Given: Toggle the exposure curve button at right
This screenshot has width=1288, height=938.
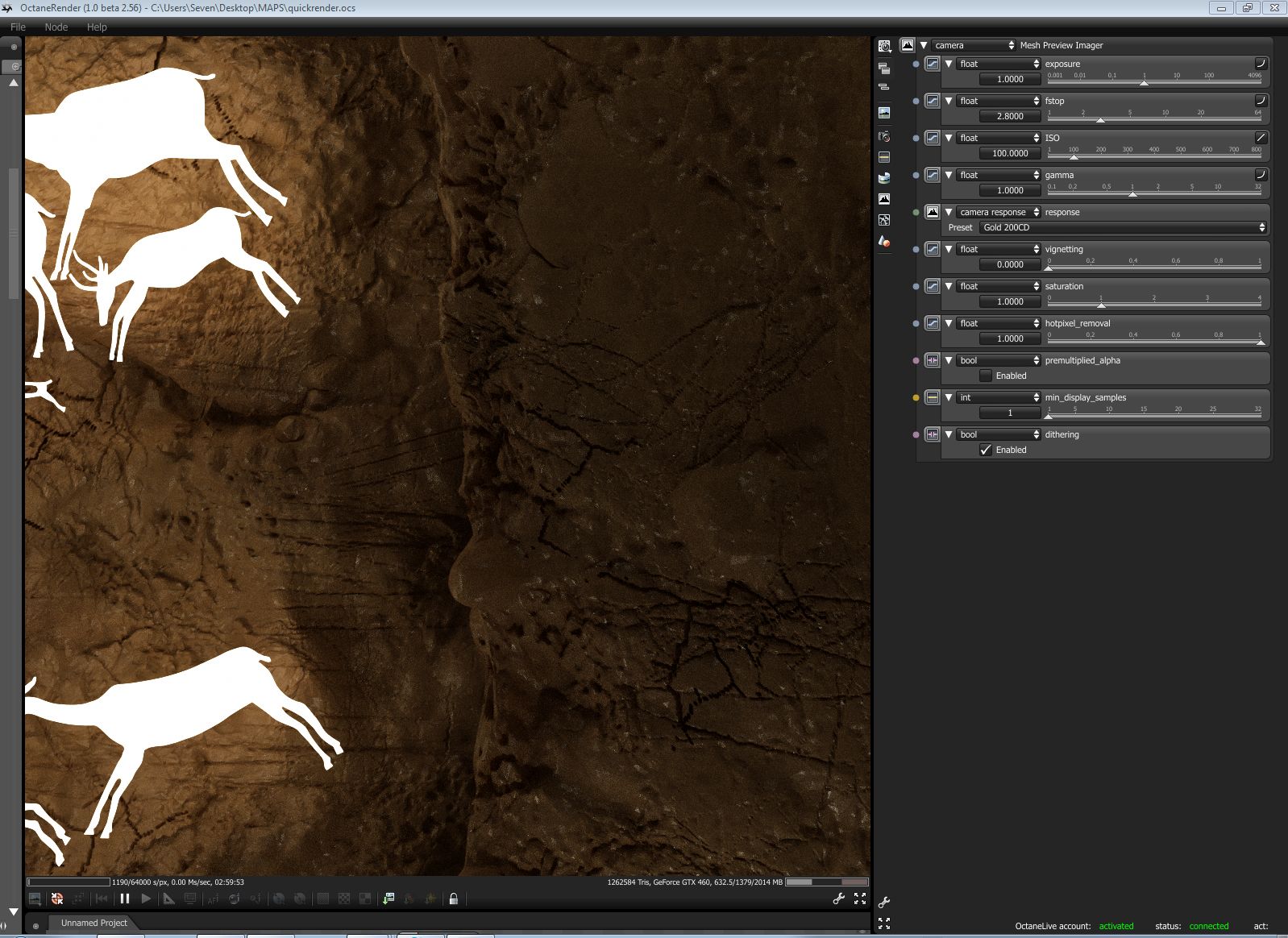Looking at the screenshot, I should click(x=1261, y=64).
